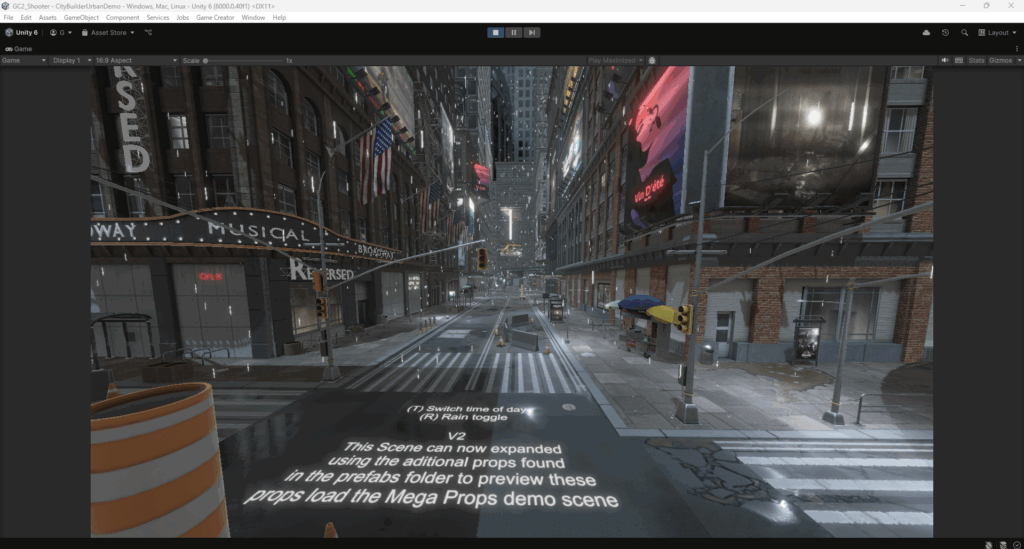The width and height of the screenshot is (1024, 549).
Task: Open the Display 1 dropdown
Action: pyautogui.click(x=73, y=60)
